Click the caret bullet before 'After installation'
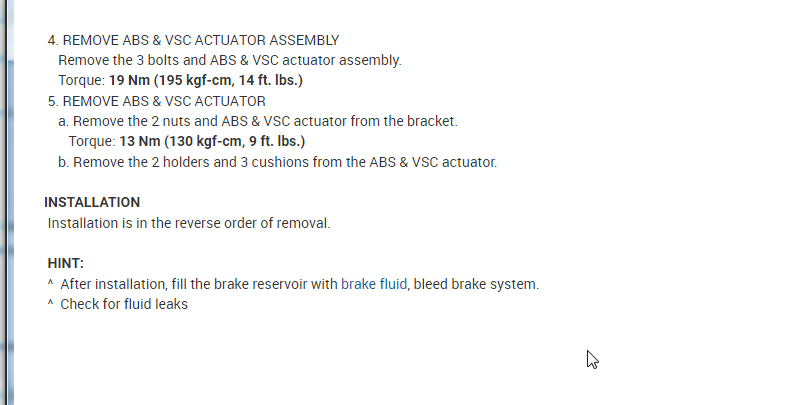 click(51, 284)
